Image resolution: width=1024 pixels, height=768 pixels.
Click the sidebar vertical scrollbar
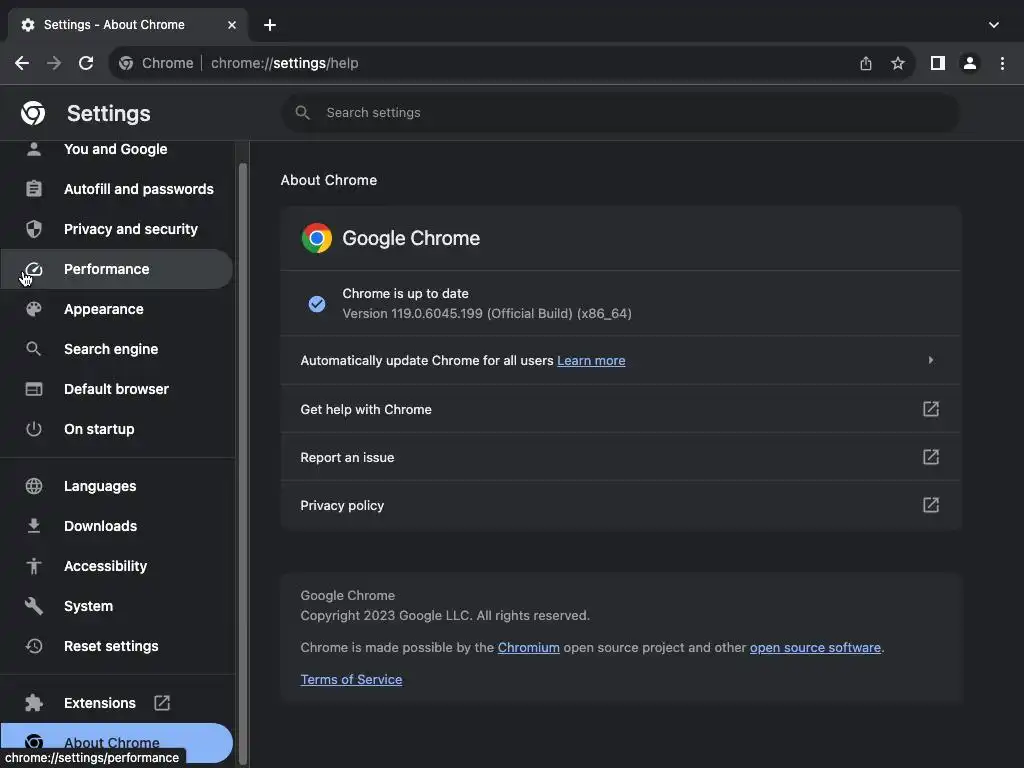click(x=242, y=450)
